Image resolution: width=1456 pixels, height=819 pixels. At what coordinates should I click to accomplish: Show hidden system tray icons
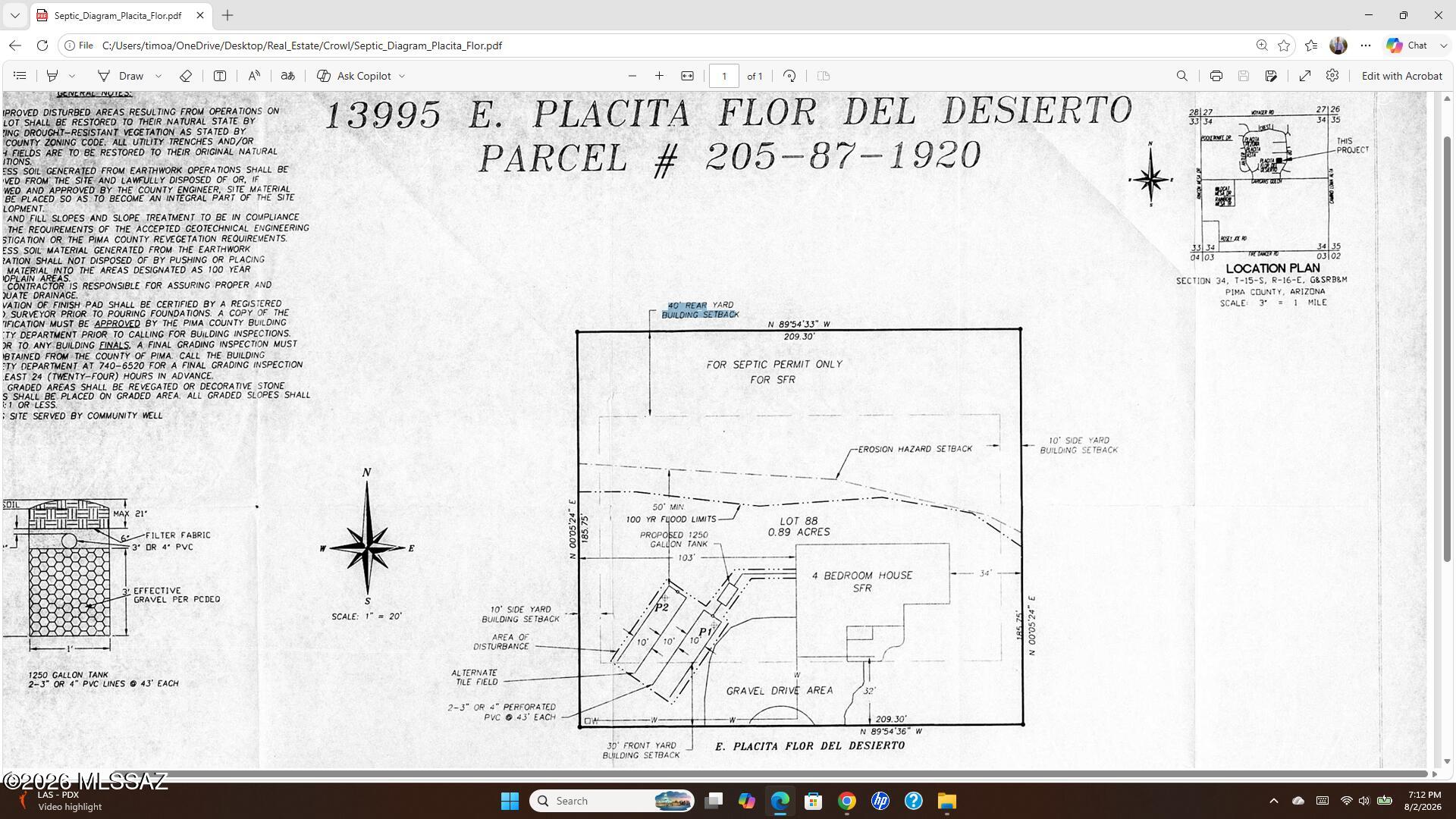(x=1274, y=801)
